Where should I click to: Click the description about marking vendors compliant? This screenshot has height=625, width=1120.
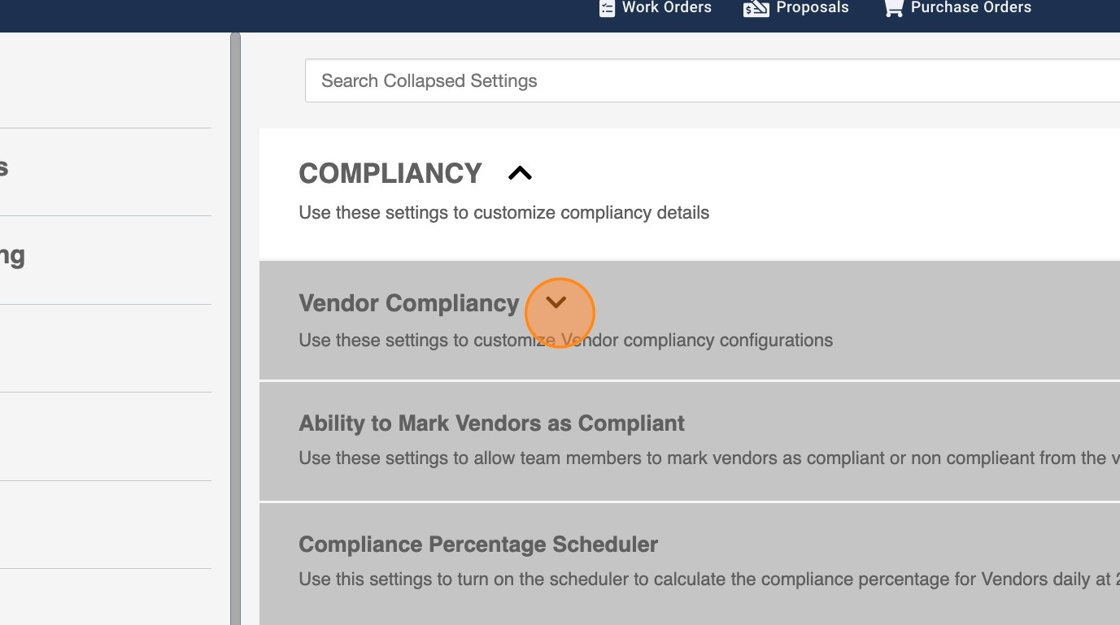[700, 458]
